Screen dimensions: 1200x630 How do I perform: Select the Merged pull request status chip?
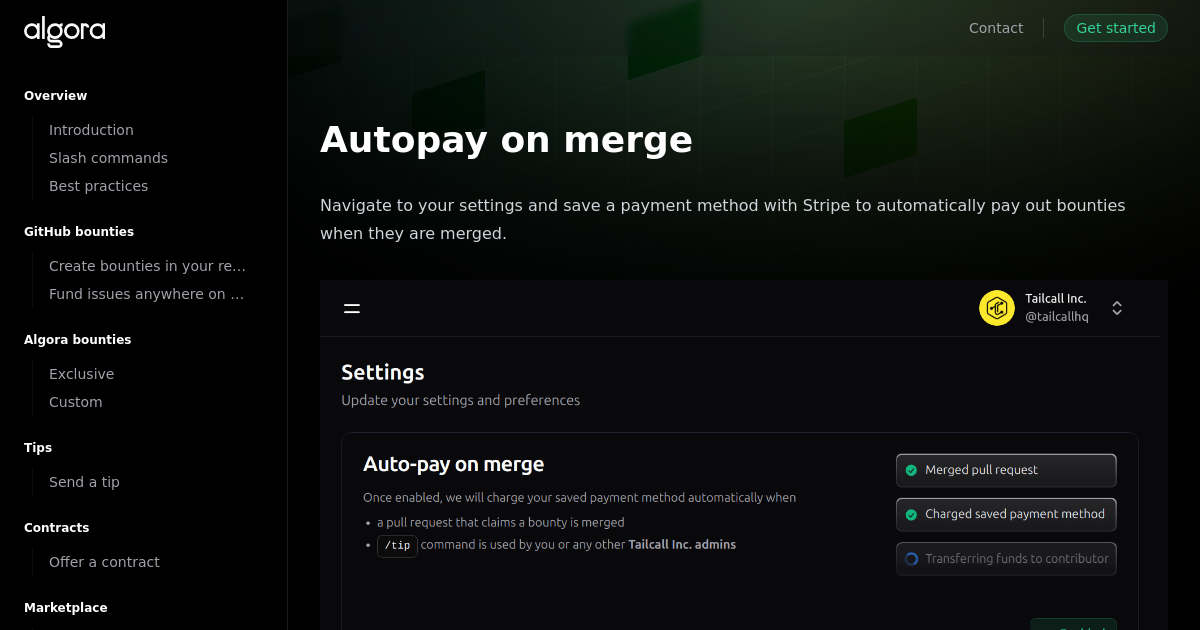pos(1006,470)
